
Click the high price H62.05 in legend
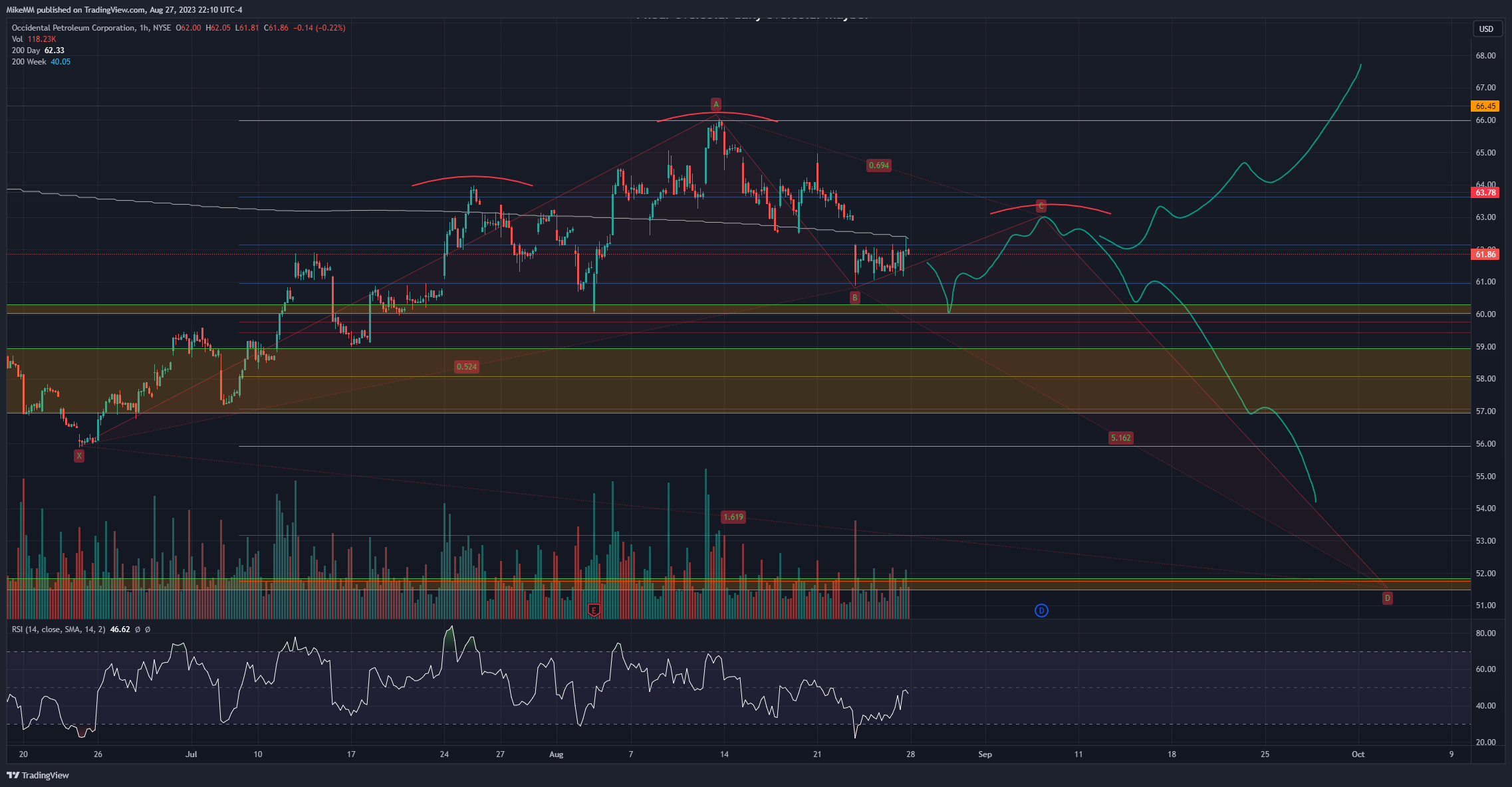[x=218, y=28]
